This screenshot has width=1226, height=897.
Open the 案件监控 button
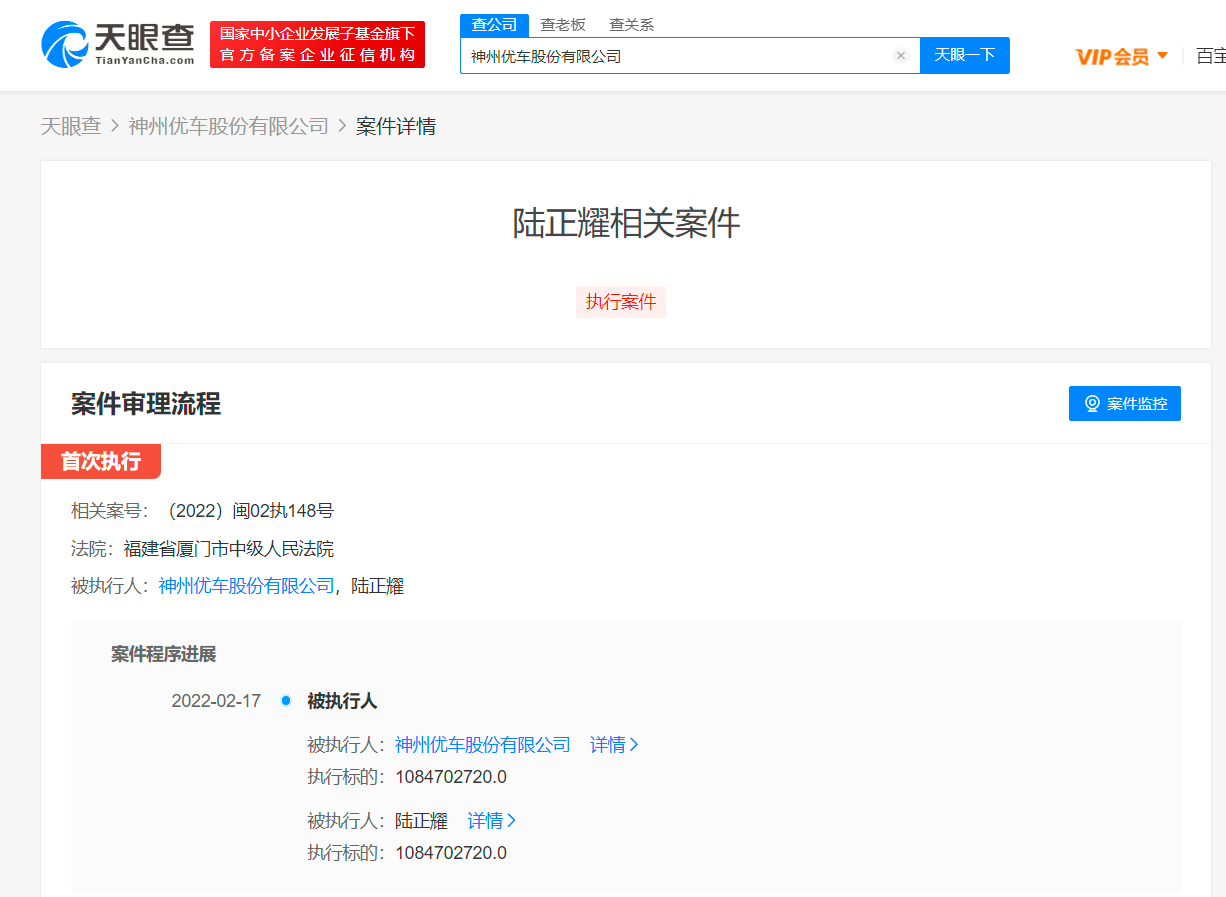pos(1124,404)
